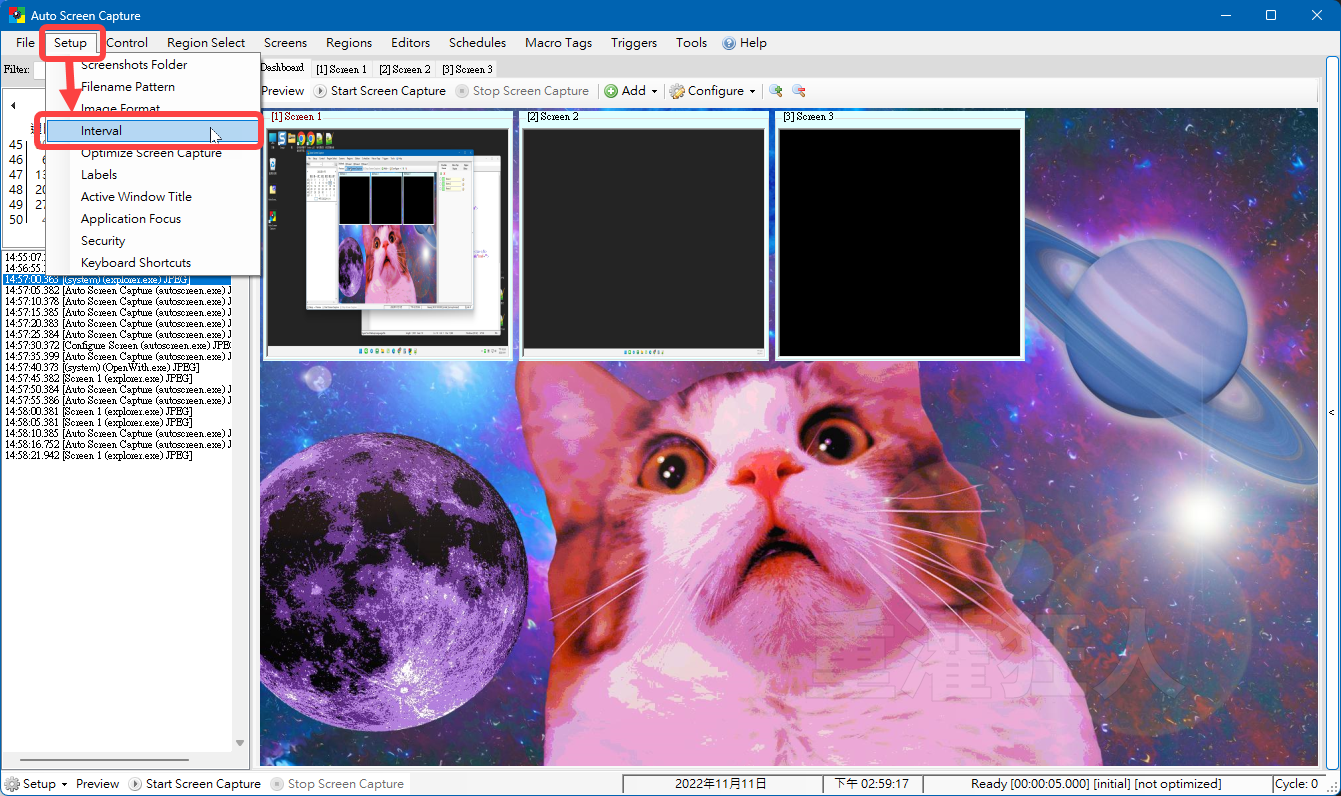Select the 14:57:05.382 Auto Screen Capture entry

[117, 290]
